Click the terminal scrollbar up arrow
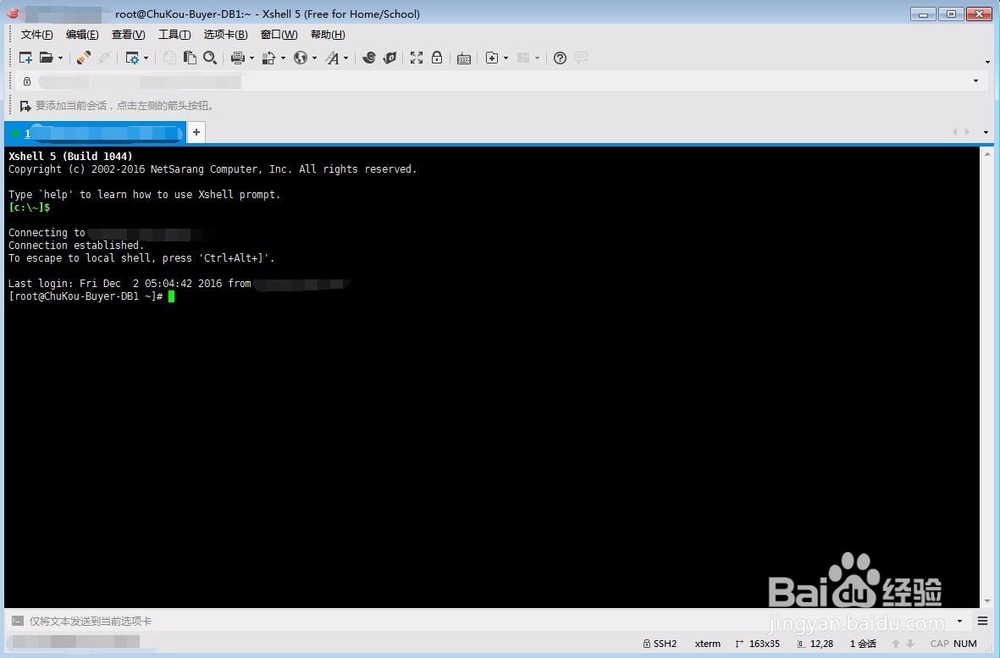Image resolution: width=1000 pixels, height=658 pixels. pyautogui.click(x=987, y=154)
